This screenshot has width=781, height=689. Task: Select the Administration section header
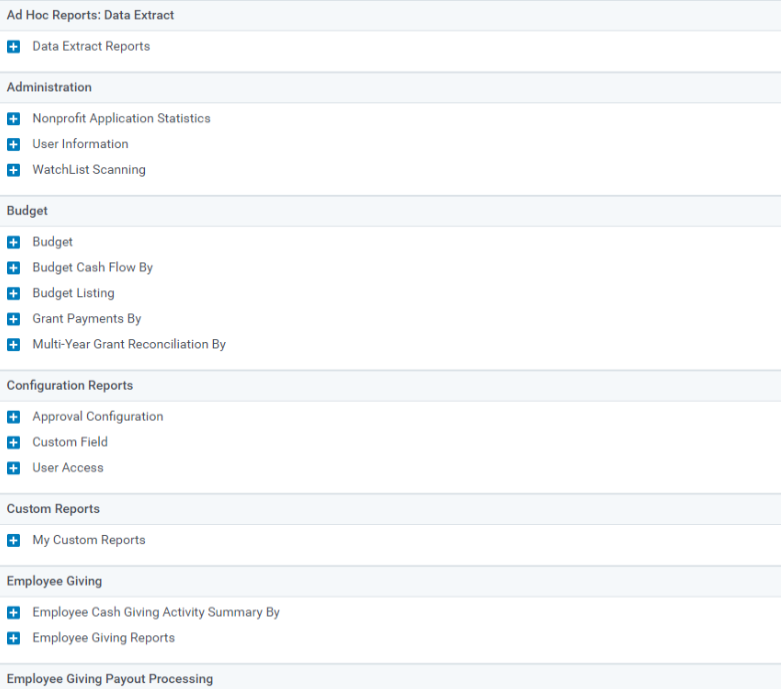tap(390, 87)
